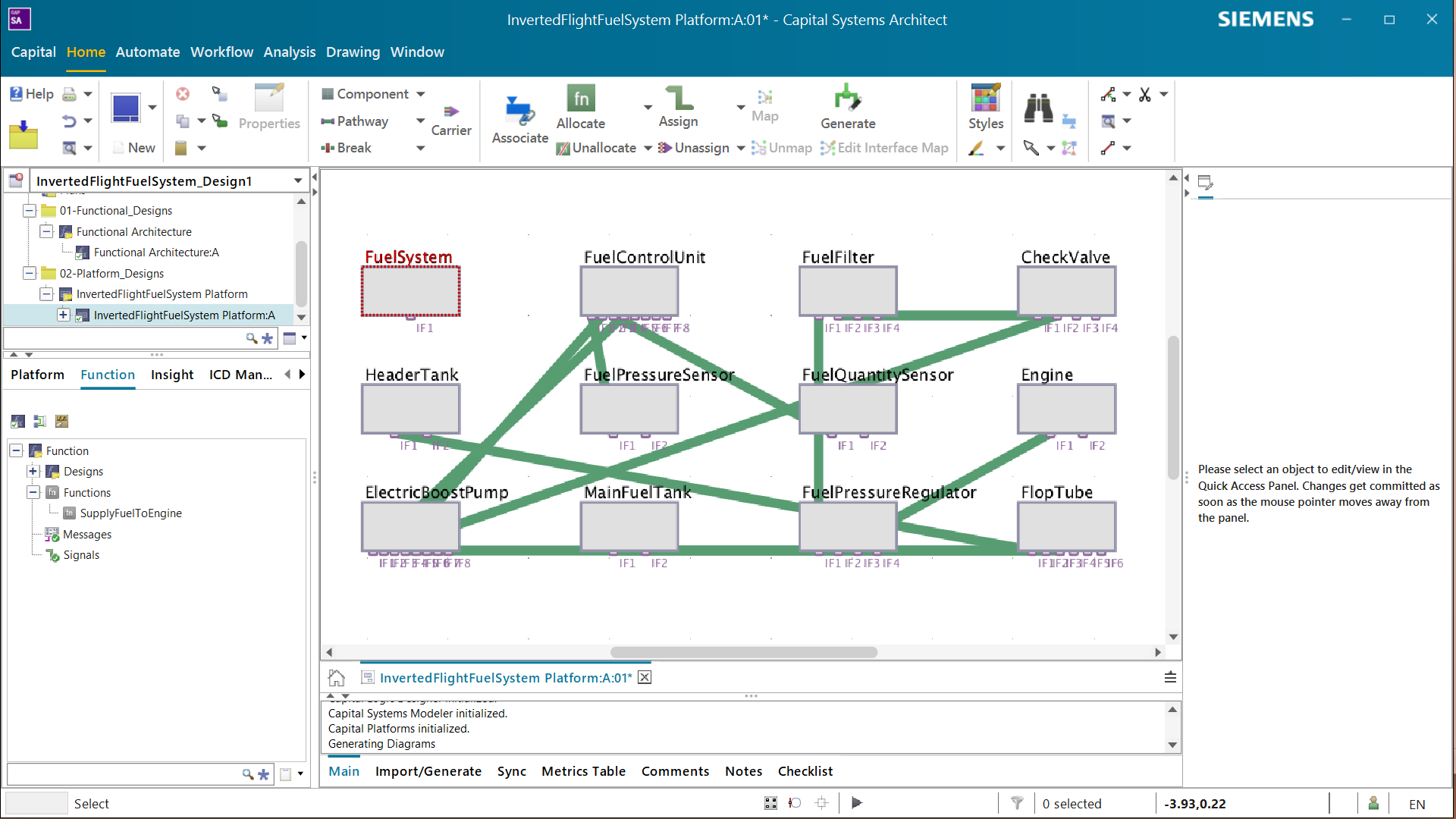Click the Unallocate button

click(x=596, y=148)
